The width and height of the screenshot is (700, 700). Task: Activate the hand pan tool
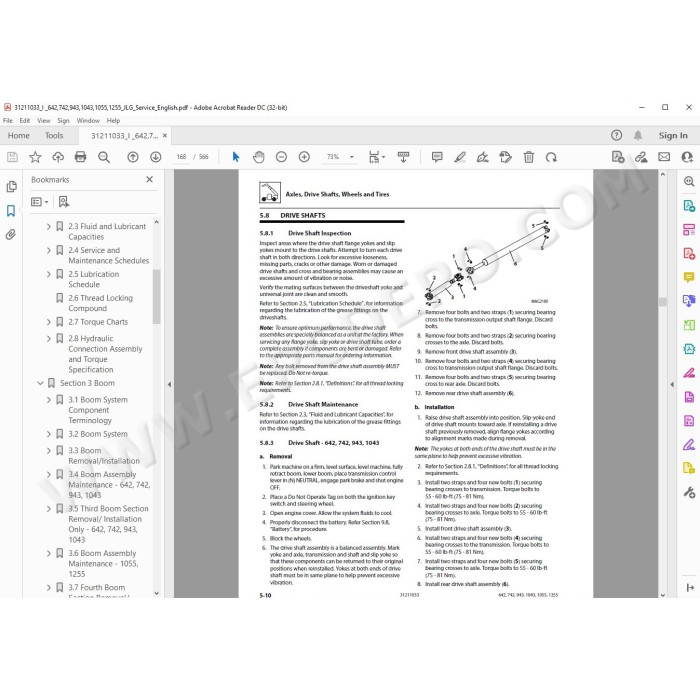(x=258, y=157)
